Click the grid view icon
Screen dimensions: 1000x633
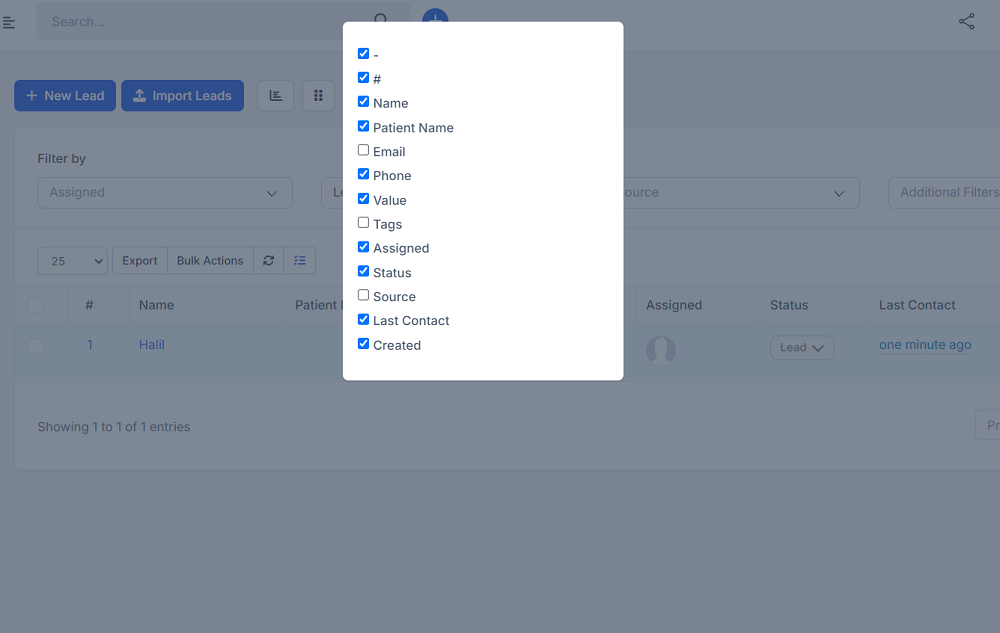click(x=318, y=95)
